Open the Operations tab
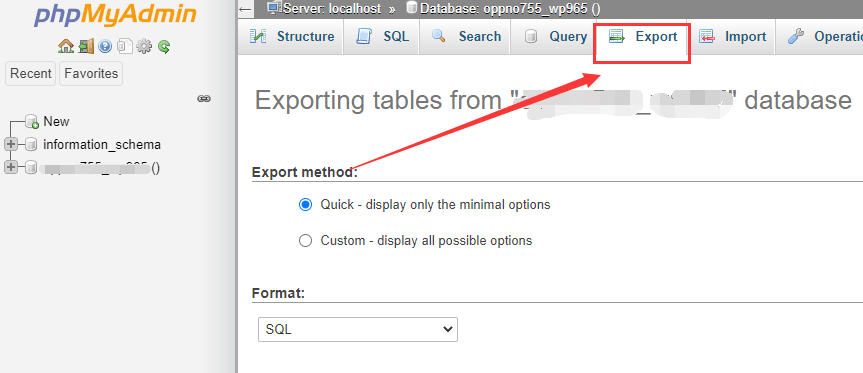Viewport: 863px width, 373px height. [820, 37]
